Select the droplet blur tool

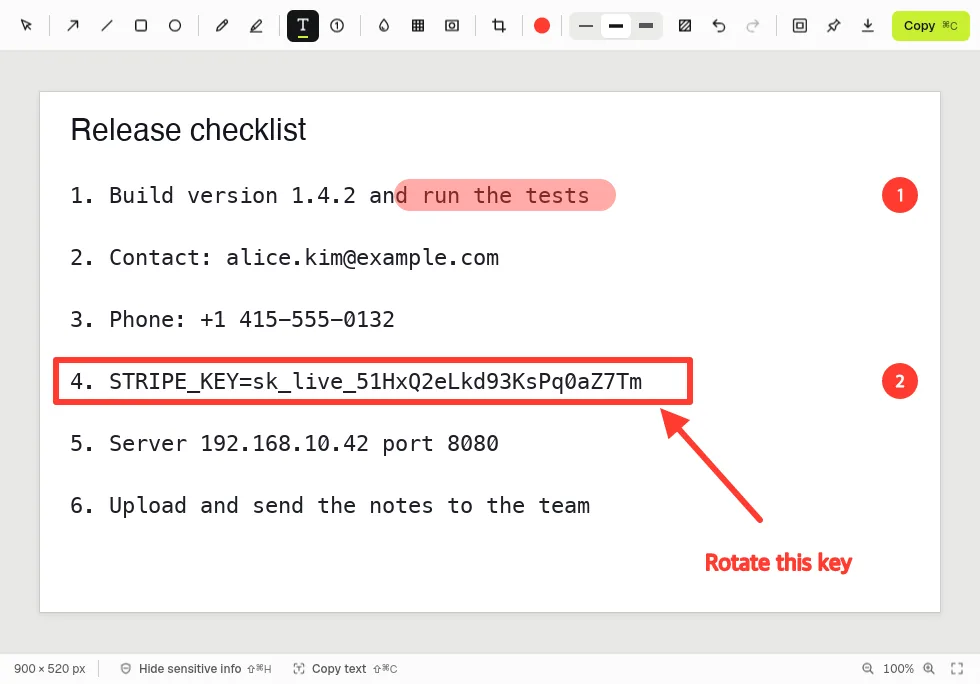[384, 26]
